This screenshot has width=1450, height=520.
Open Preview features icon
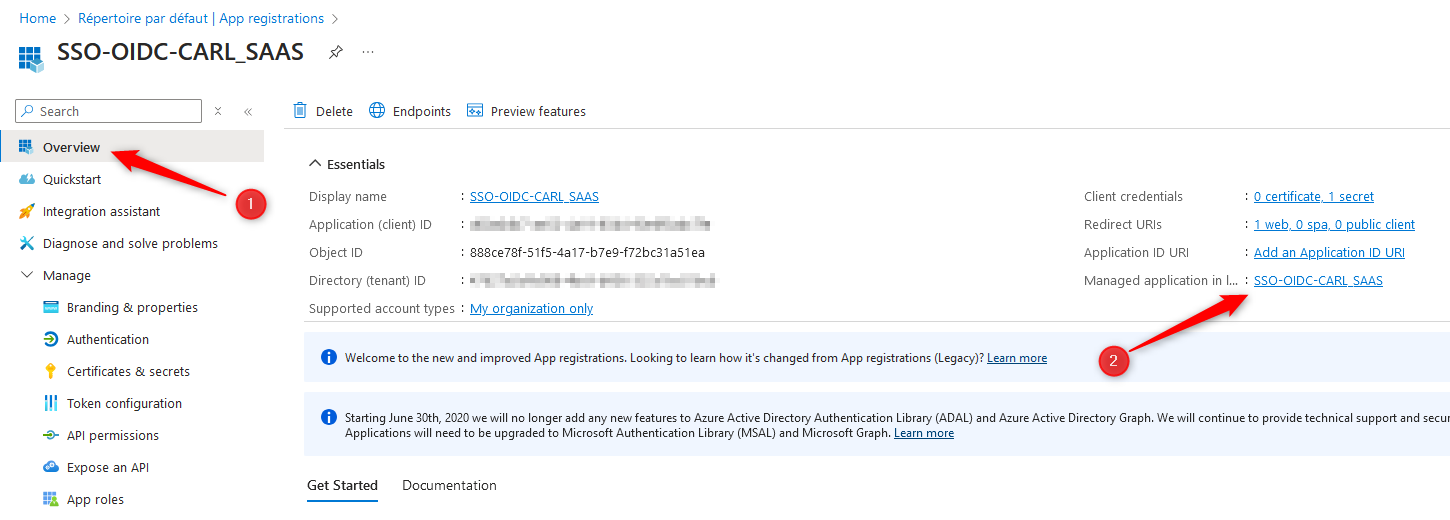475,110
